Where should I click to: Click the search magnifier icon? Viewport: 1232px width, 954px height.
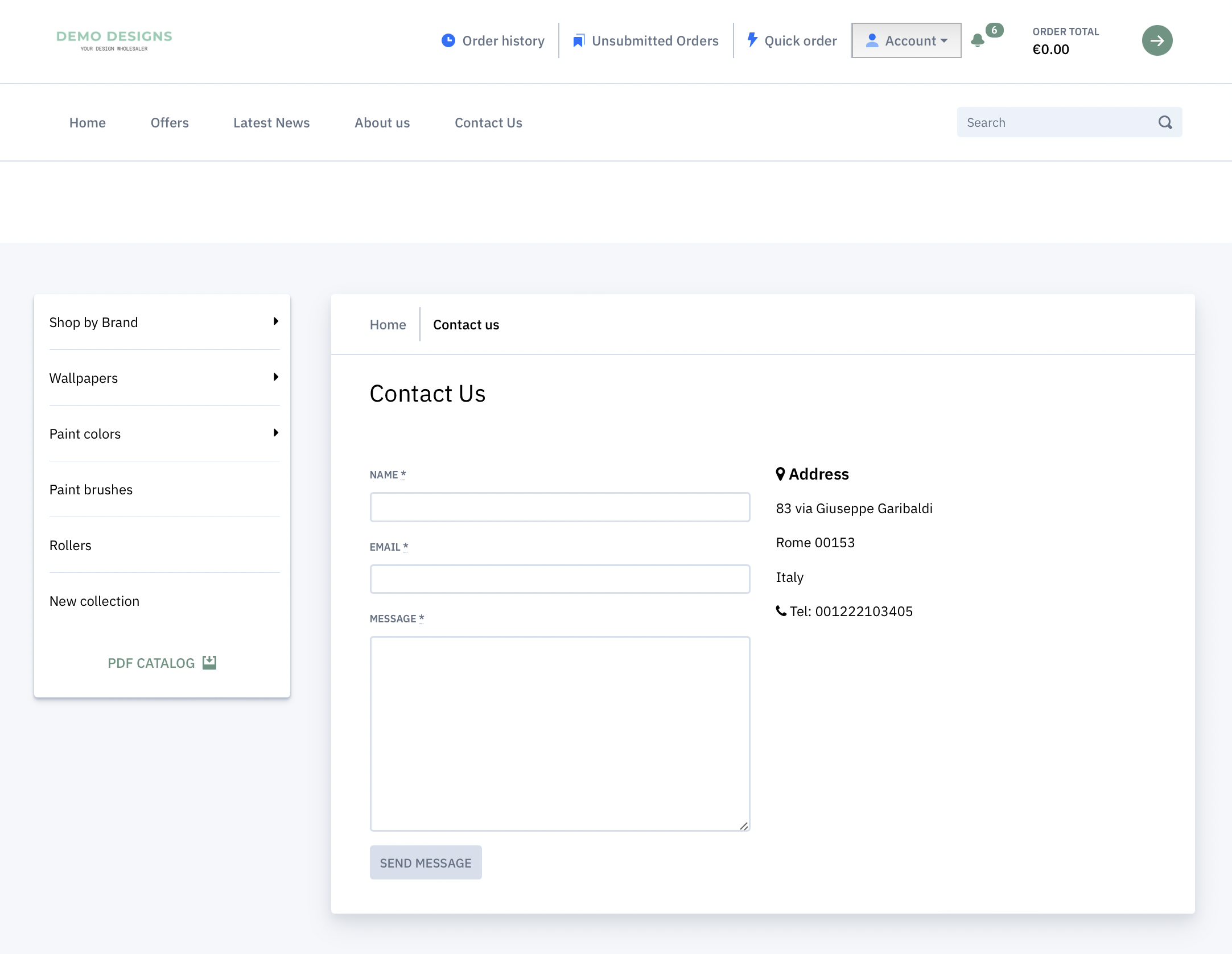tap(1165, 122)
